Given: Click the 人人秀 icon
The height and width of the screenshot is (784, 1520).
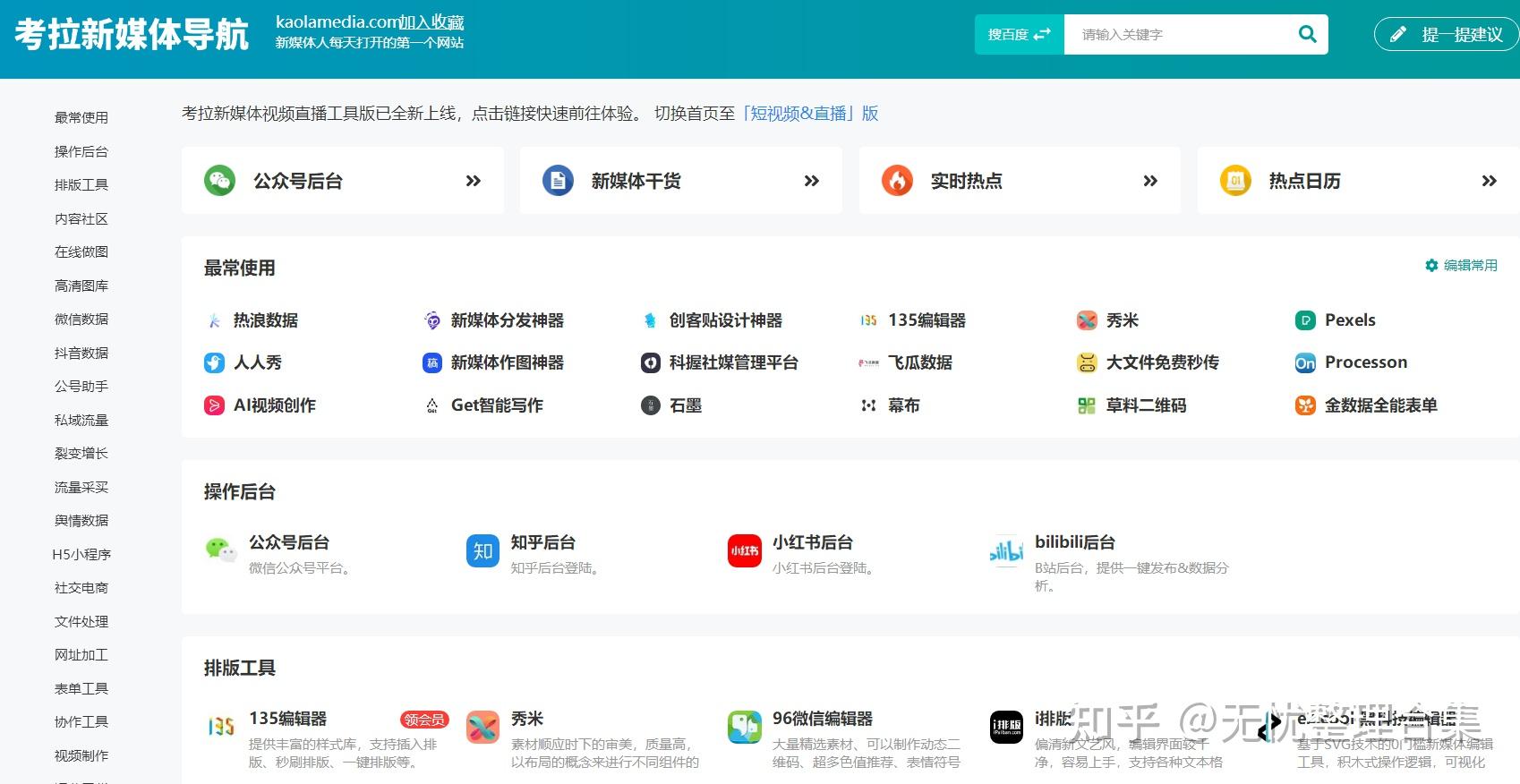Looking at the screenshot, I should coord(214,362).
